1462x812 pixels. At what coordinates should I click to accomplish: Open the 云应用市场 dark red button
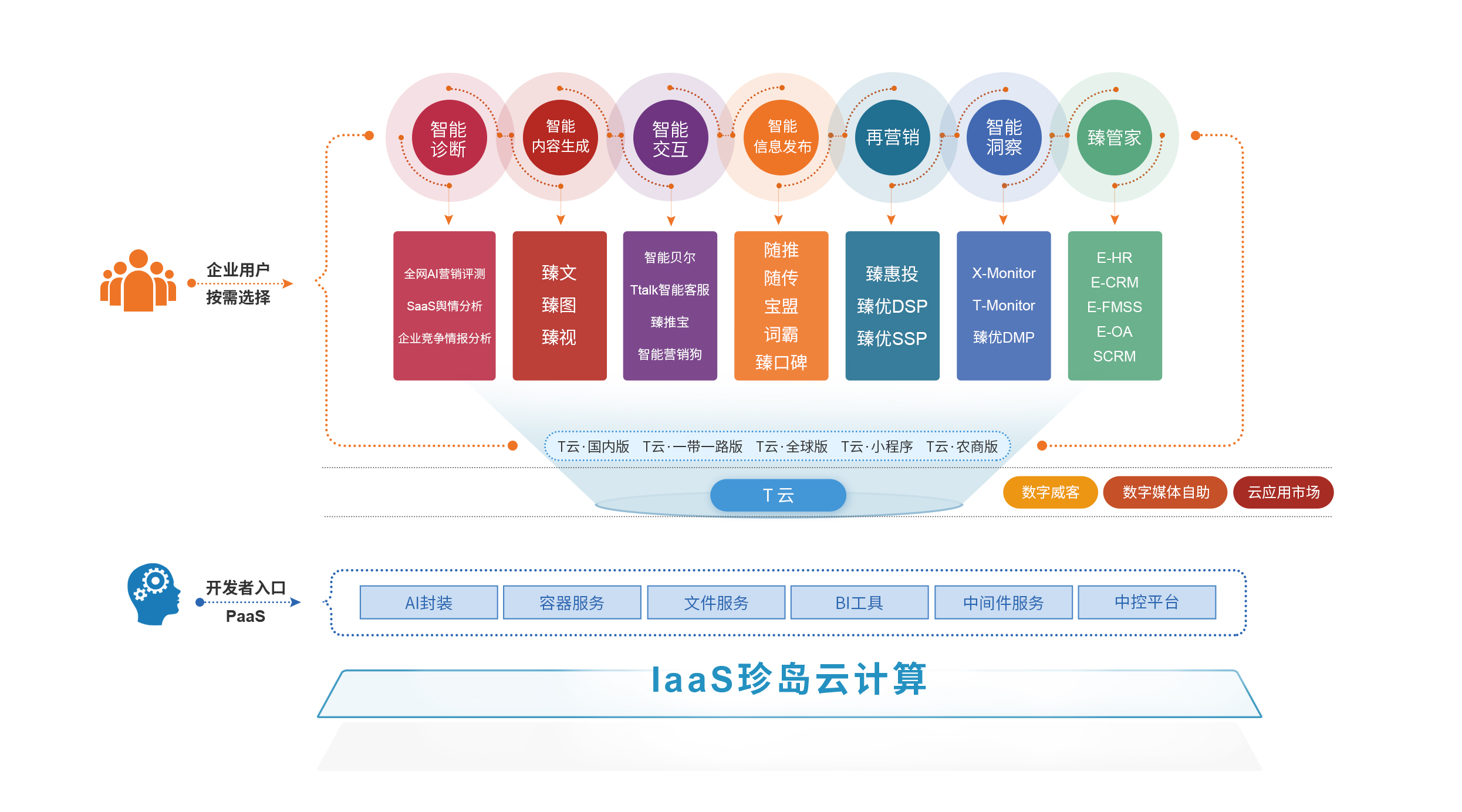(x=1283, y=492)
